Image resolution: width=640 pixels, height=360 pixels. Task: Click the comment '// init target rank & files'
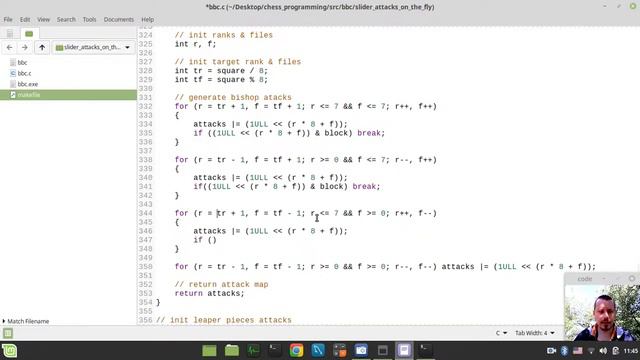(238, 62)
